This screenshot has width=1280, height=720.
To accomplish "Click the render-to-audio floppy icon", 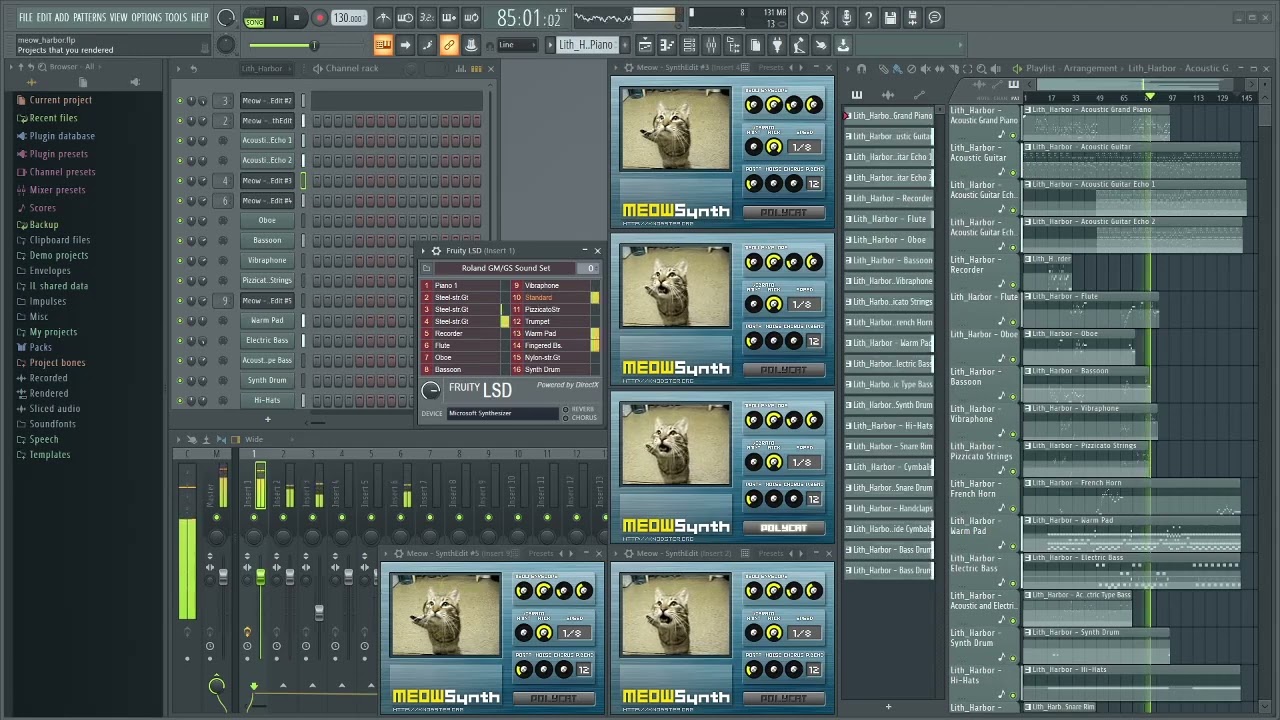I will pyautogui.click(x=913, y=17).
